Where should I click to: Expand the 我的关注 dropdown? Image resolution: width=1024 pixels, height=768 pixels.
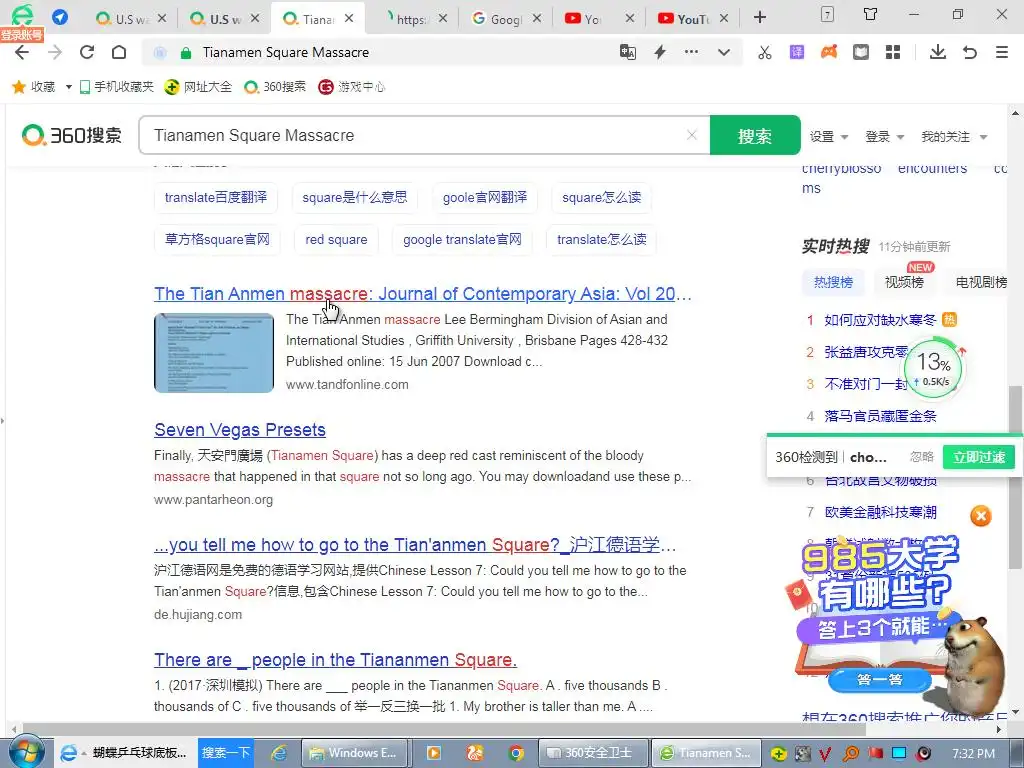[x=953, y=136]
